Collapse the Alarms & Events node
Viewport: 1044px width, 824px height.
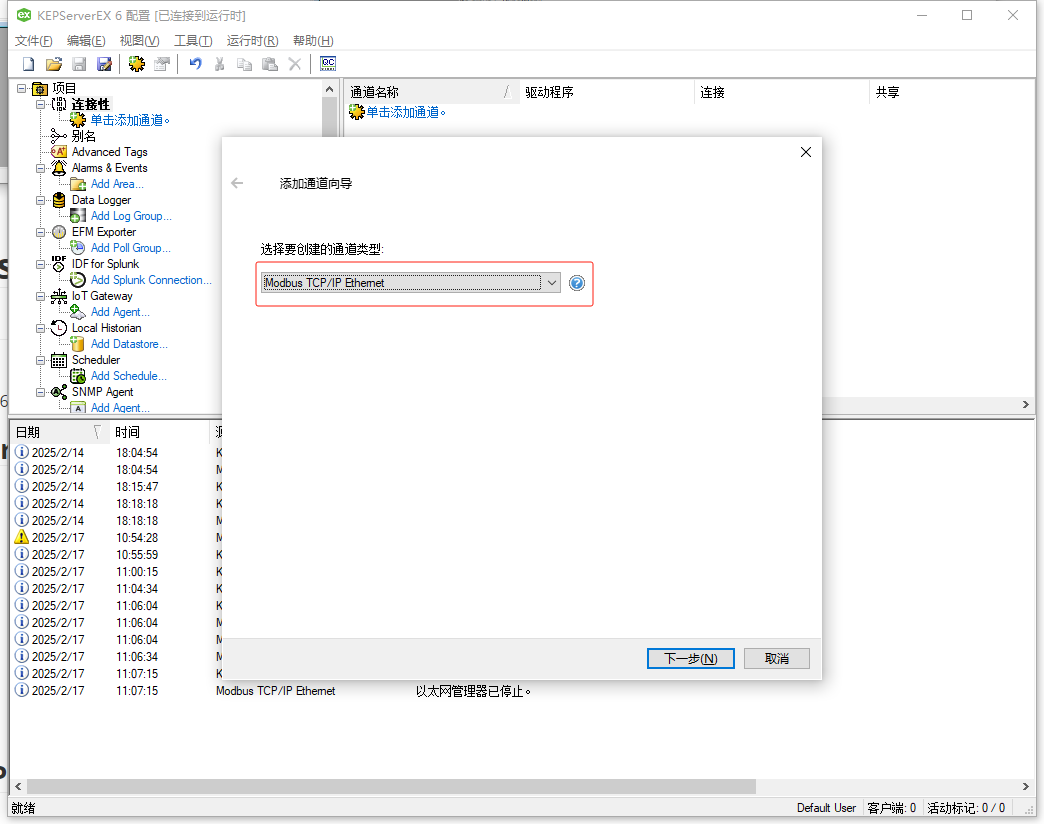(x=41, y=168)
